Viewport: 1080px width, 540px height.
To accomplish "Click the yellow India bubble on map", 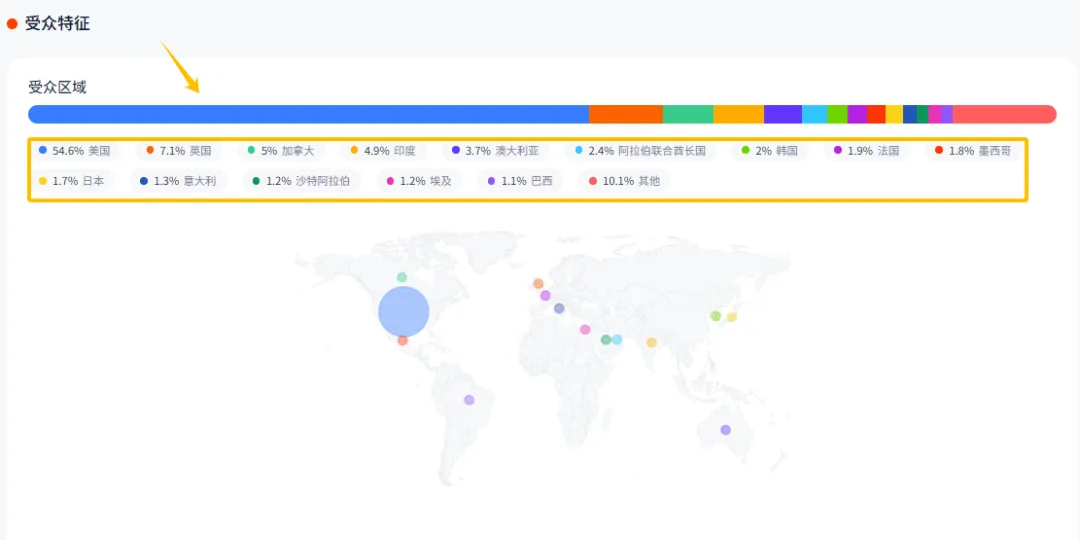I will [651, 342].
